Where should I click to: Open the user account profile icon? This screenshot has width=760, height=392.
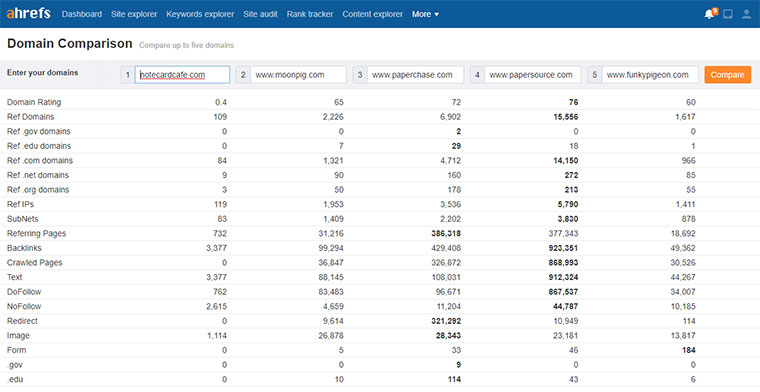[746, 14]
